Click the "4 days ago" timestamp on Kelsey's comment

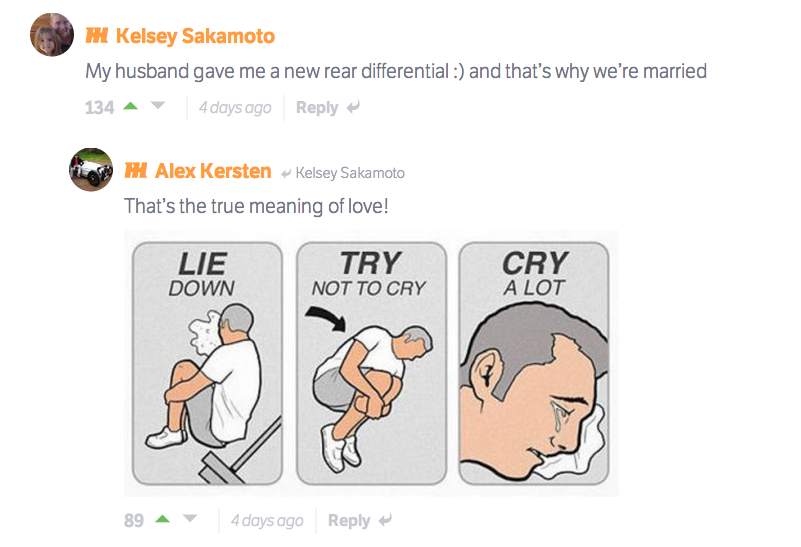pos(235,107)
